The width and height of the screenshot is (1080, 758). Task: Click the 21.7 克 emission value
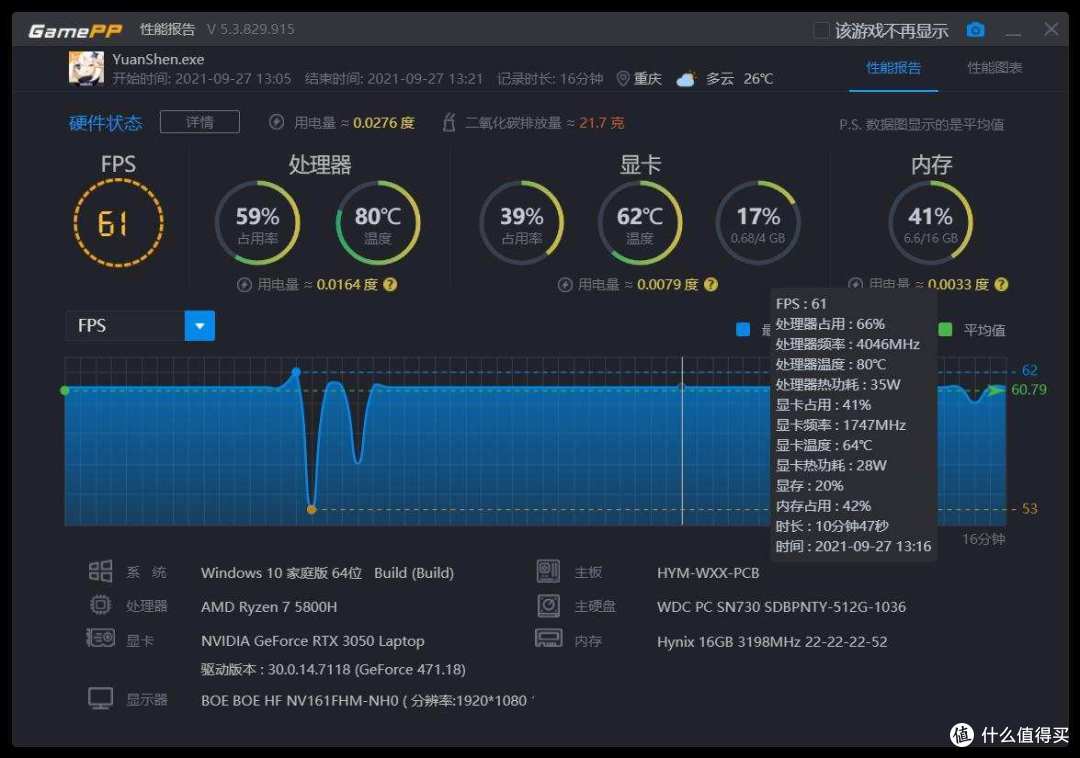601,123
